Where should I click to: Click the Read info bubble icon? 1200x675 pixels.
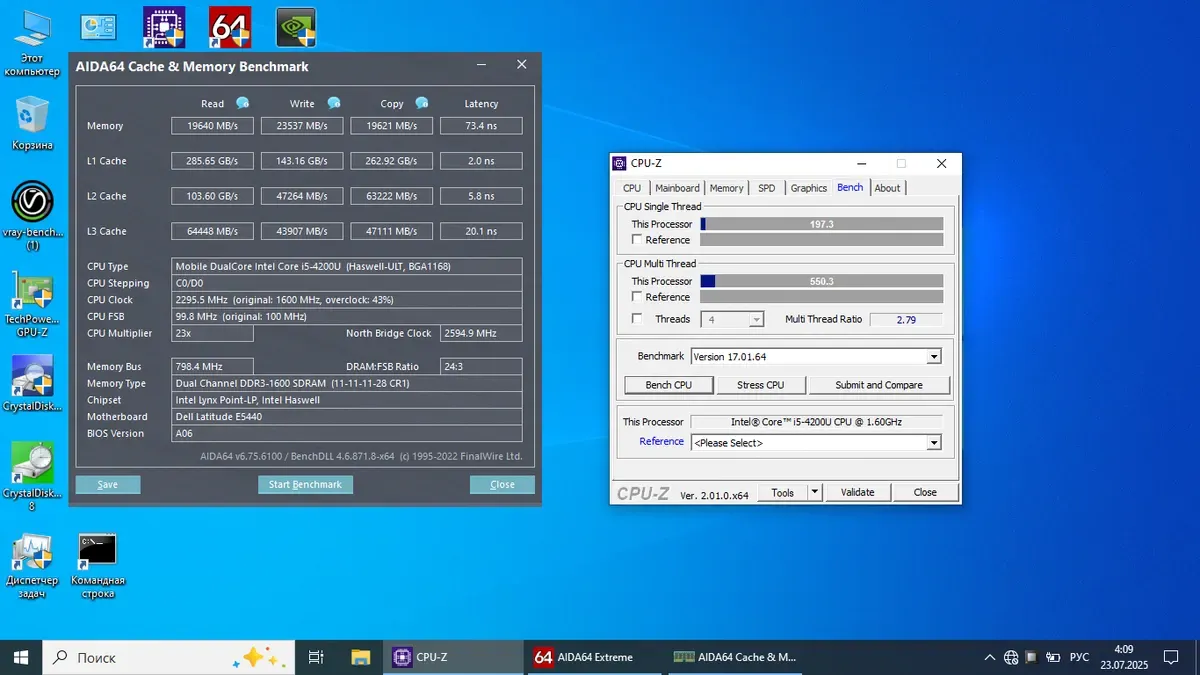click(x=242, y=103)
